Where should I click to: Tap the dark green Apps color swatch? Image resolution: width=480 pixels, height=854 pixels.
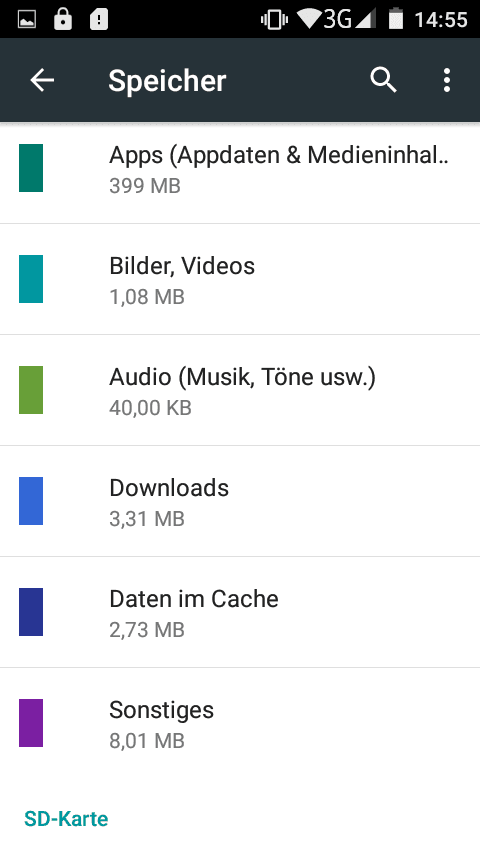31,168
